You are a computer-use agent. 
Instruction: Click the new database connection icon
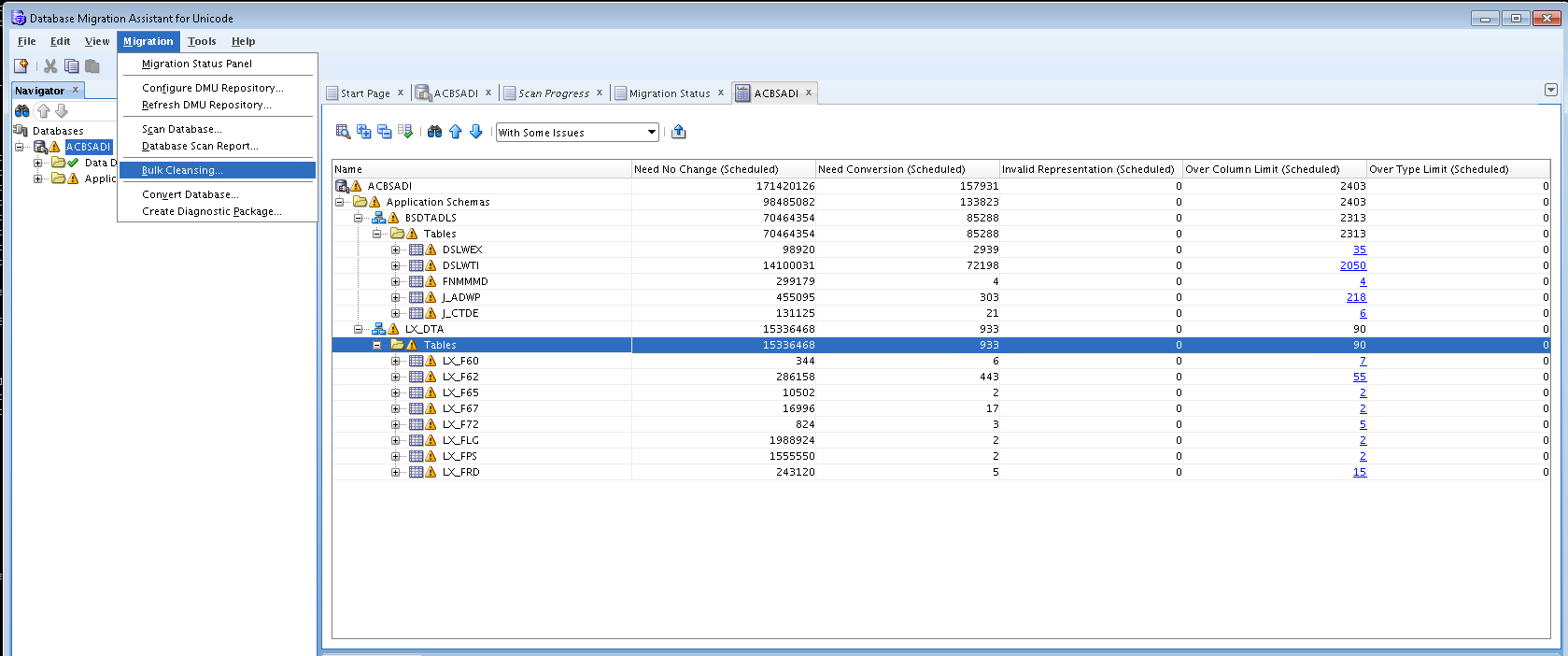[x=21, y=65]
